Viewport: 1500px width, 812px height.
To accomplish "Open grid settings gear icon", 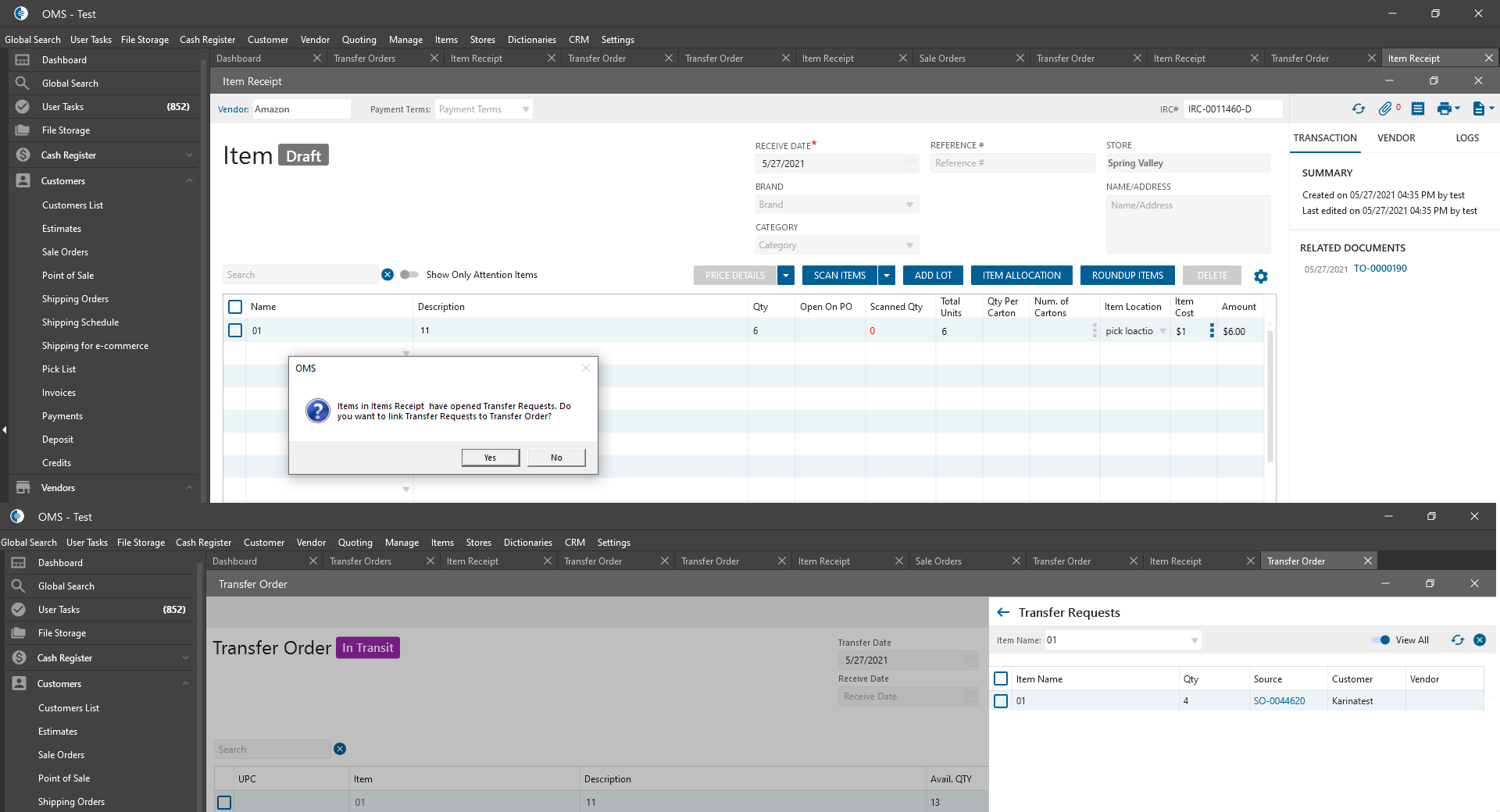I will (1261, 276).
